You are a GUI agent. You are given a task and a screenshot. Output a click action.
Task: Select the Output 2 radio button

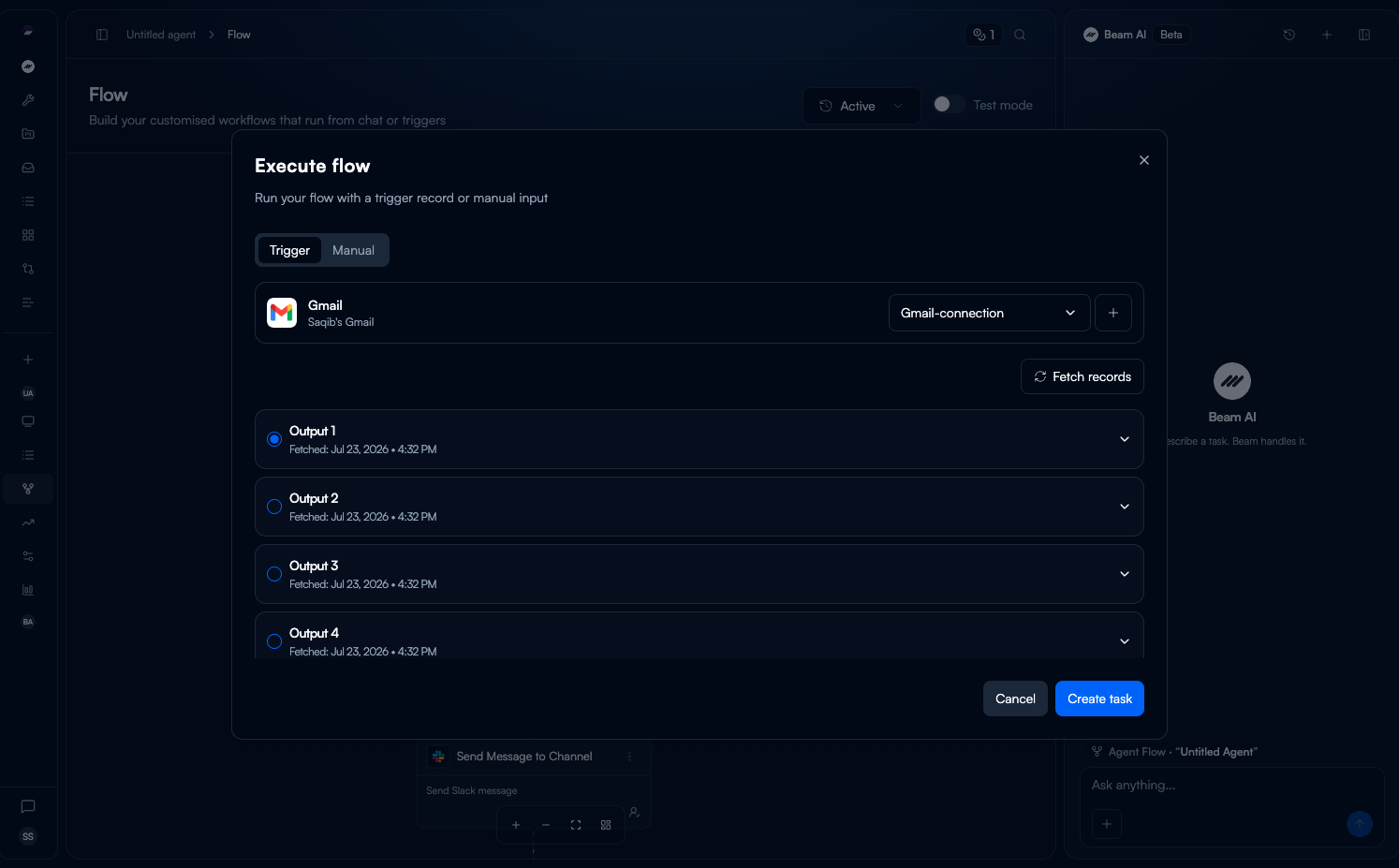pyautogui.click(x=274, y=507)
